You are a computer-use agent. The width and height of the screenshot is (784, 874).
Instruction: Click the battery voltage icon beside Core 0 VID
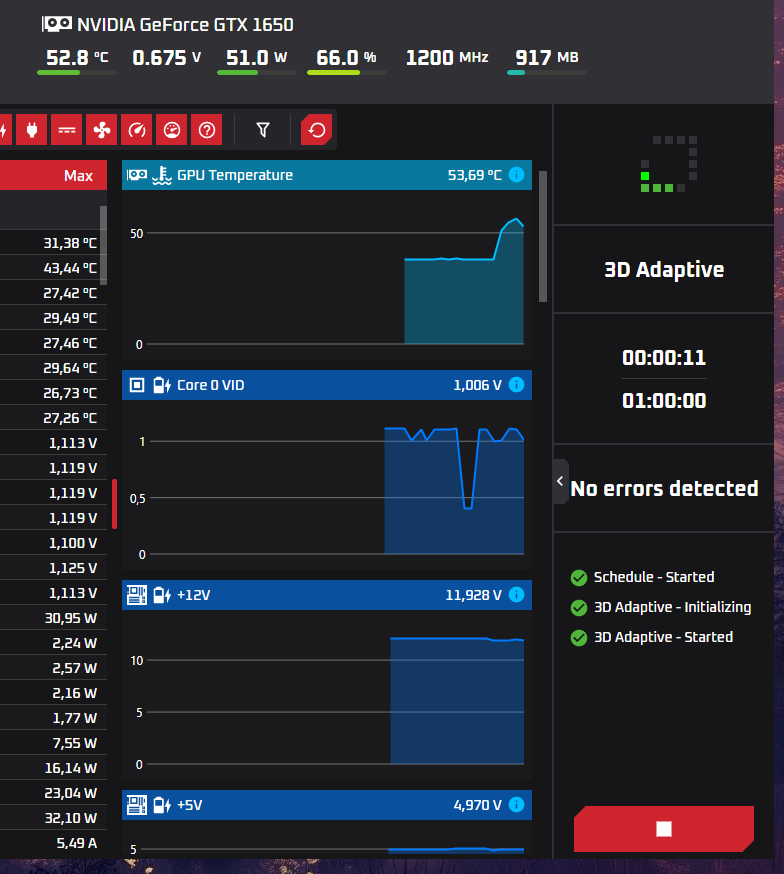tap(162, 385)
